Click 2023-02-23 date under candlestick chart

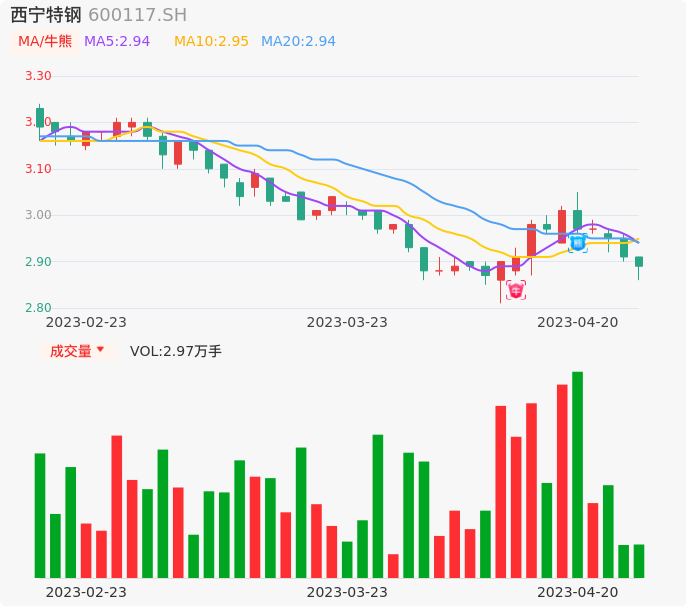(x=86, y=322)
